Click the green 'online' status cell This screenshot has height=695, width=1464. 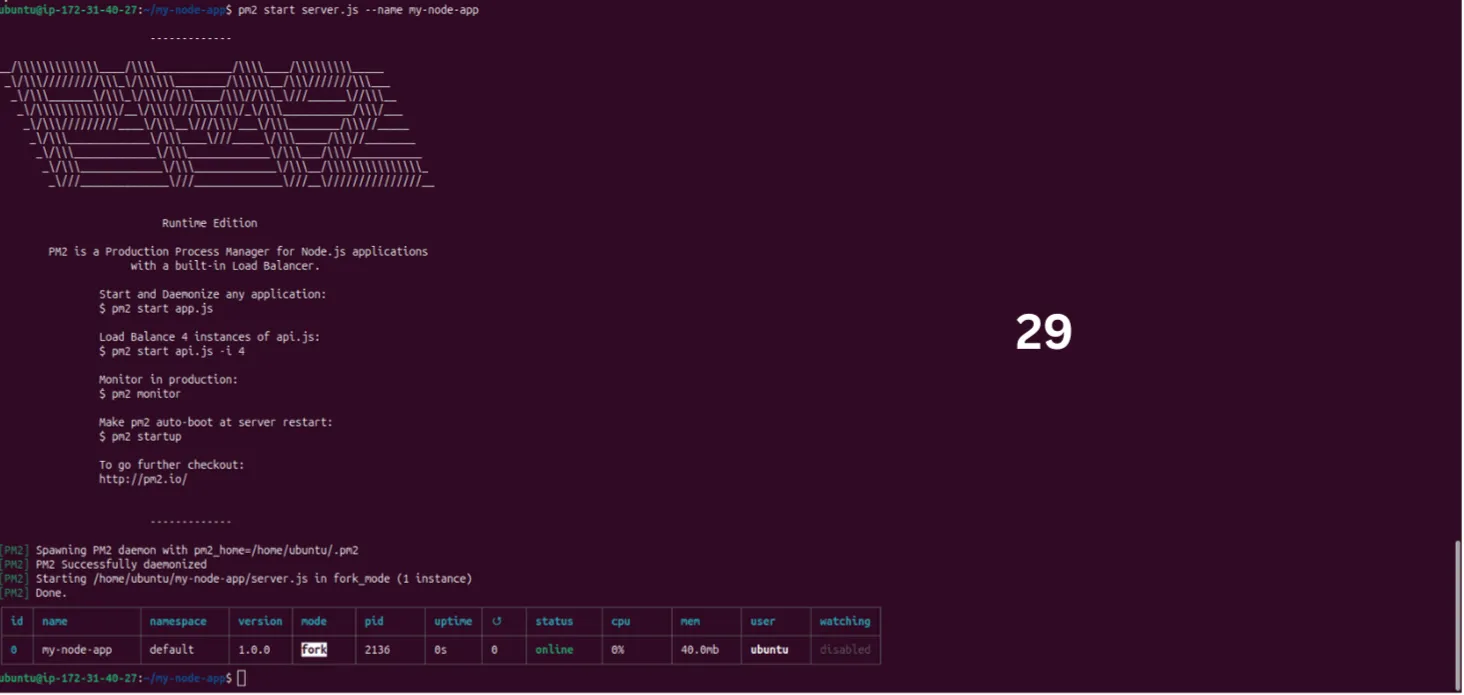click(x=554, y=650)
